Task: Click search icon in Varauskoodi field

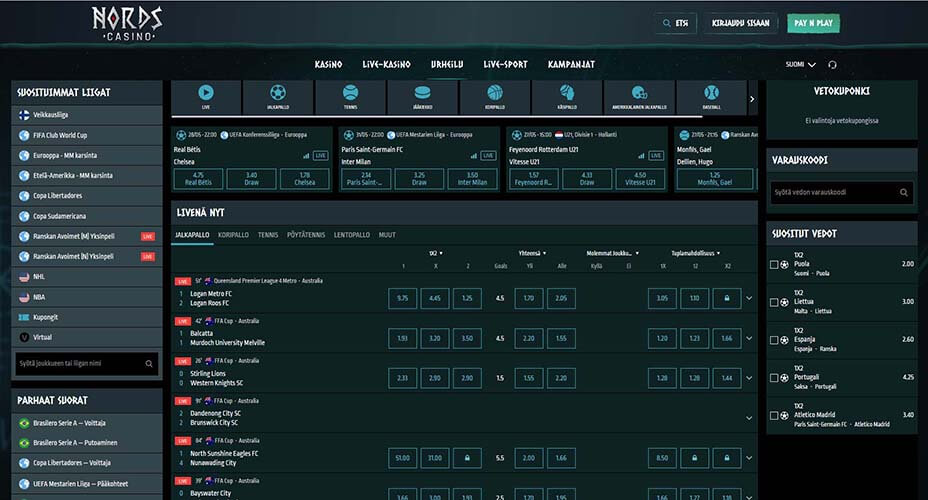Action: 904,192
